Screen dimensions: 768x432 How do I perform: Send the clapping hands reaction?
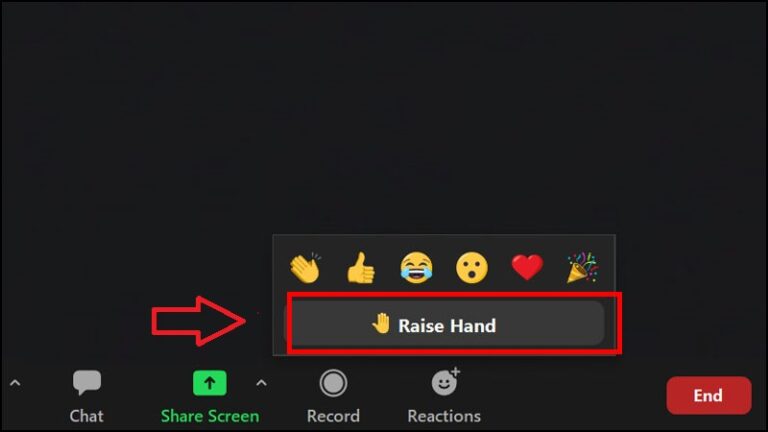point(306,267)
